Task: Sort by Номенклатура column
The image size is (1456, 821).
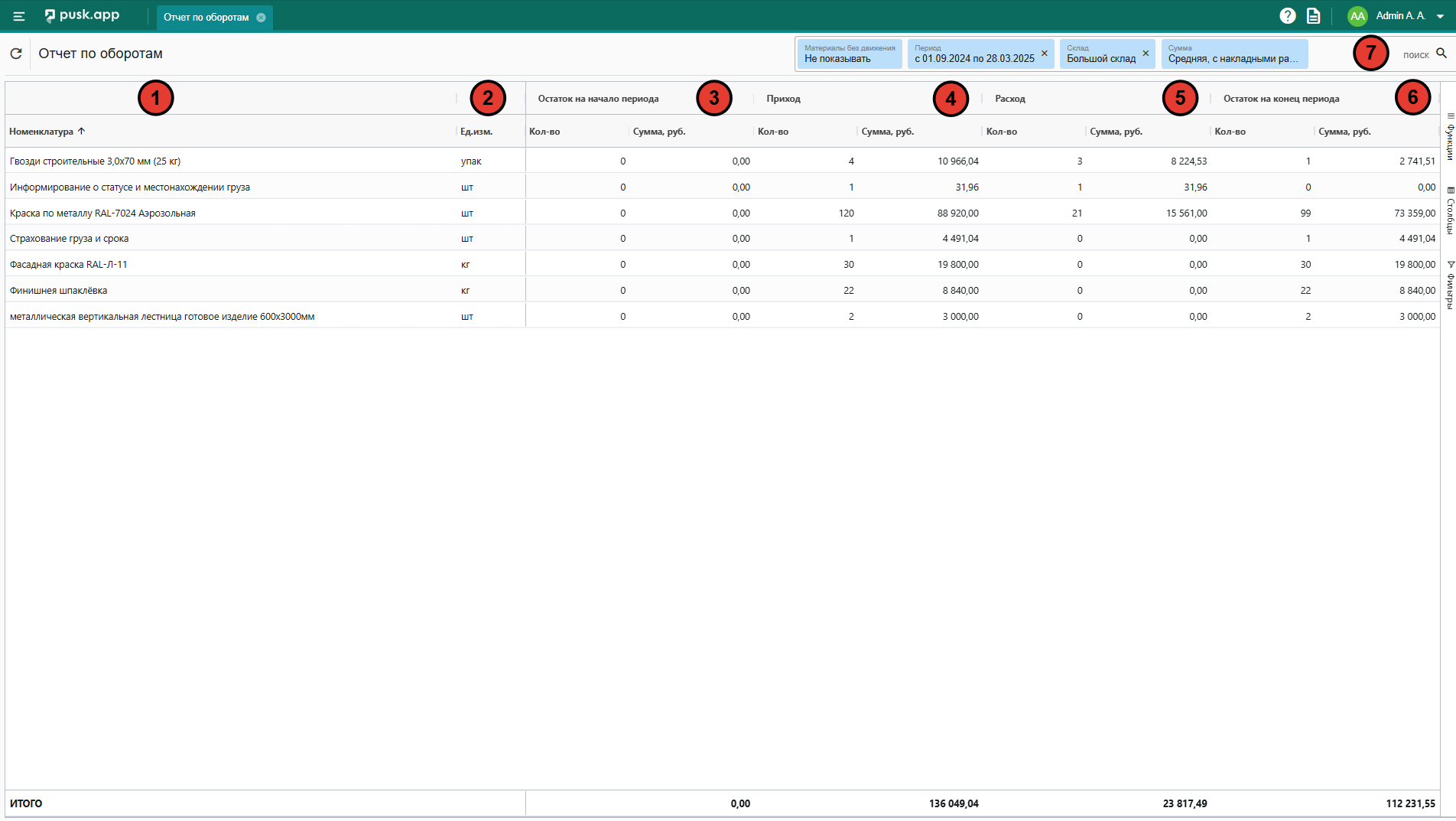Action: point(41,132)
